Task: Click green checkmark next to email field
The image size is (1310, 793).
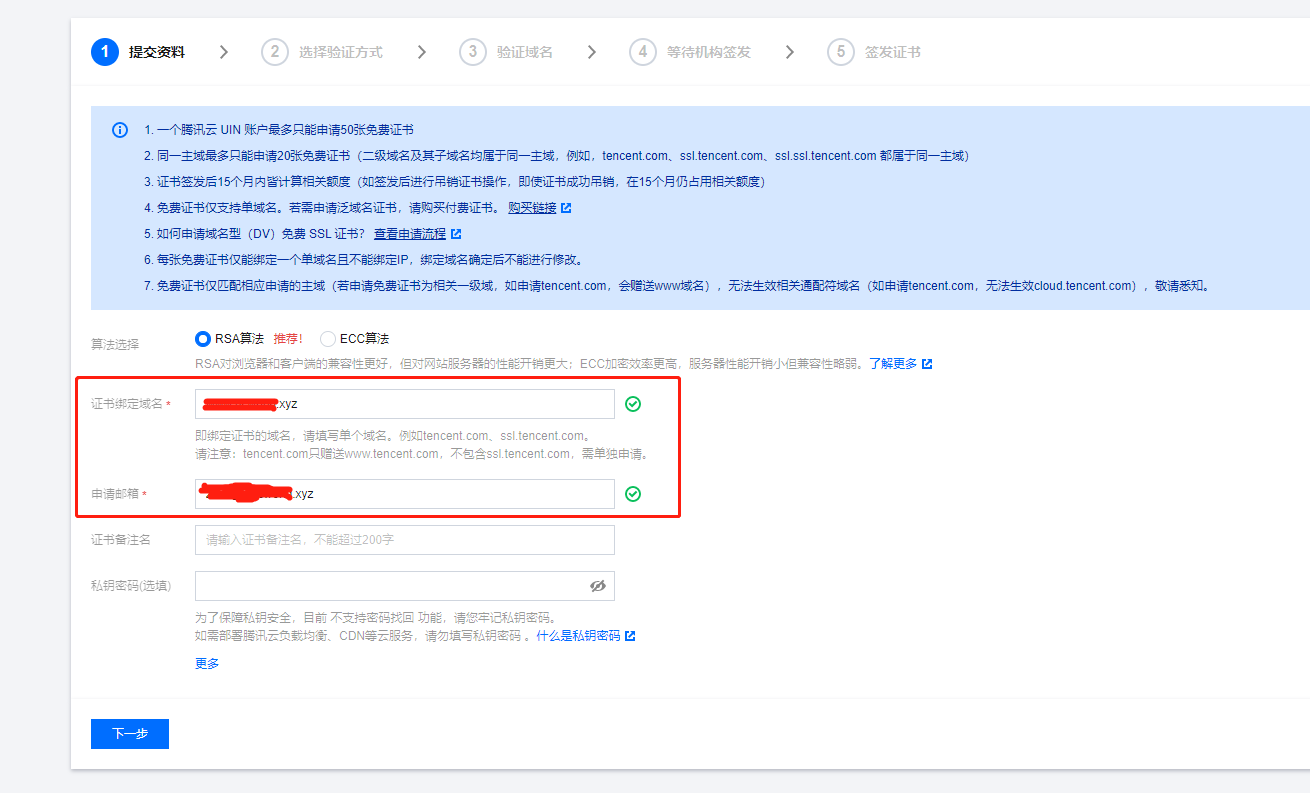Action: (x=633, y=494)
